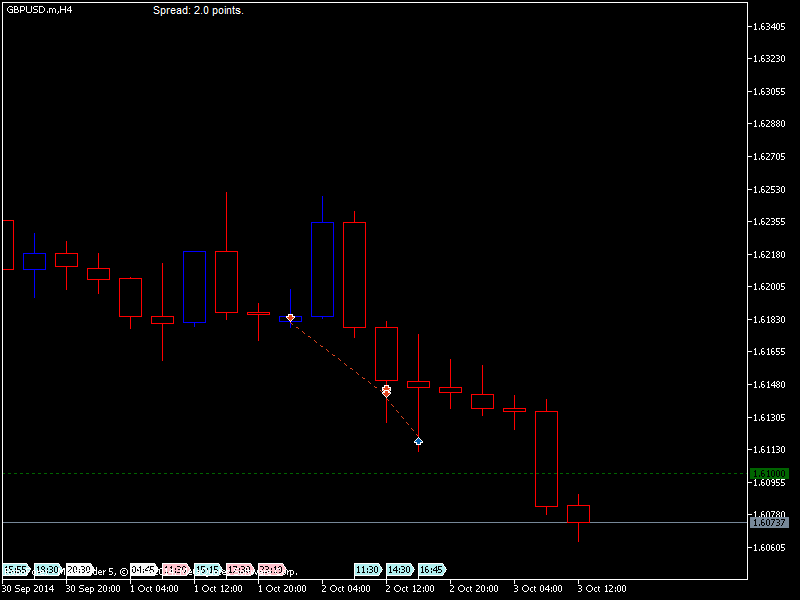Click the 1.61480 price scale value
The width and height of the screenshot is (800, 600).
(769, 385)
